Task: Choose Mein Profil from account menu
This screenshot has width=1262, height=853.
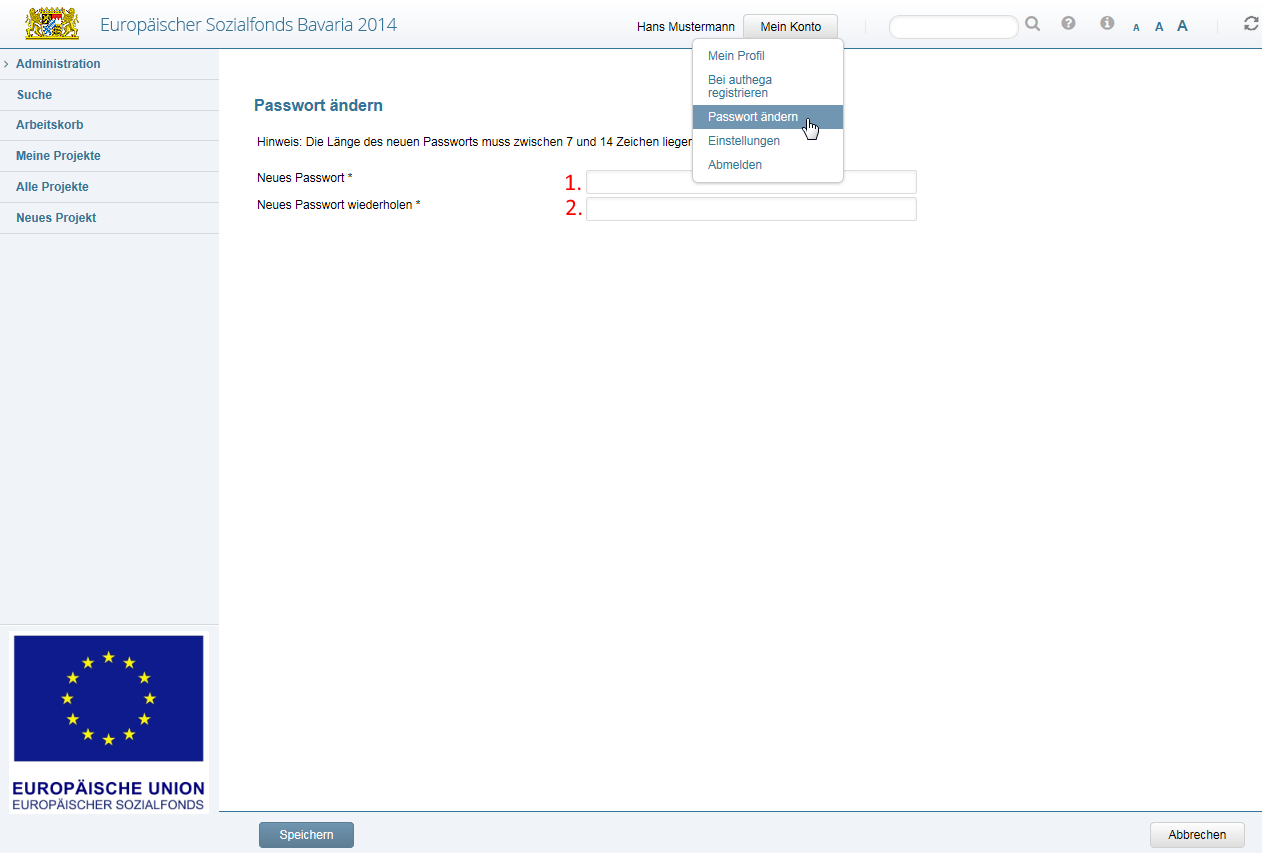Action: coord(736,56)
